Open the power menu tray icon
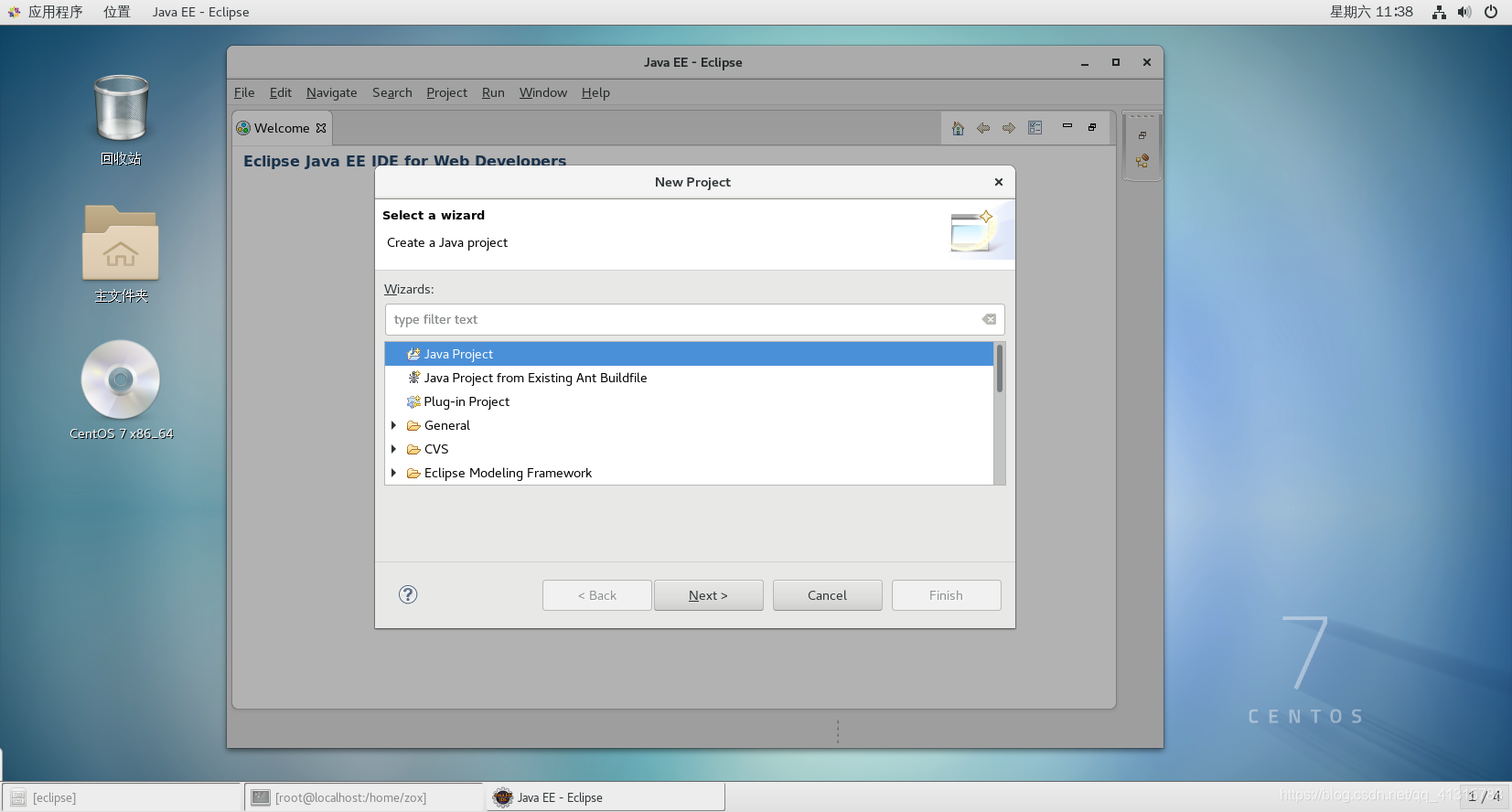The image size is (1512, 812). tap(1491, 12)
